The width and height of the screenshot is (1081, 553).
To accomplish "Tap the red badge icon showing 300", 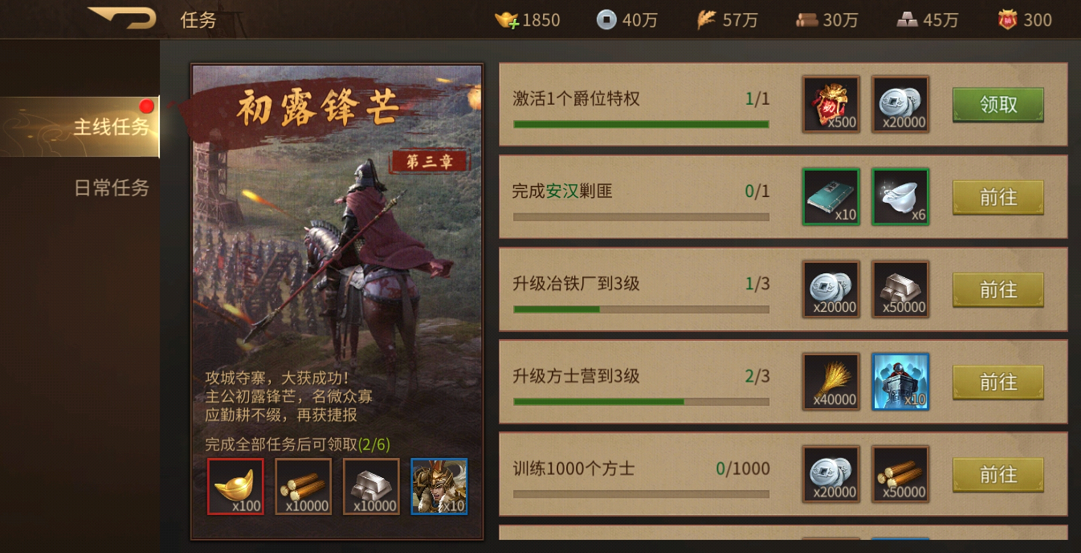I will coord(1007,20).
